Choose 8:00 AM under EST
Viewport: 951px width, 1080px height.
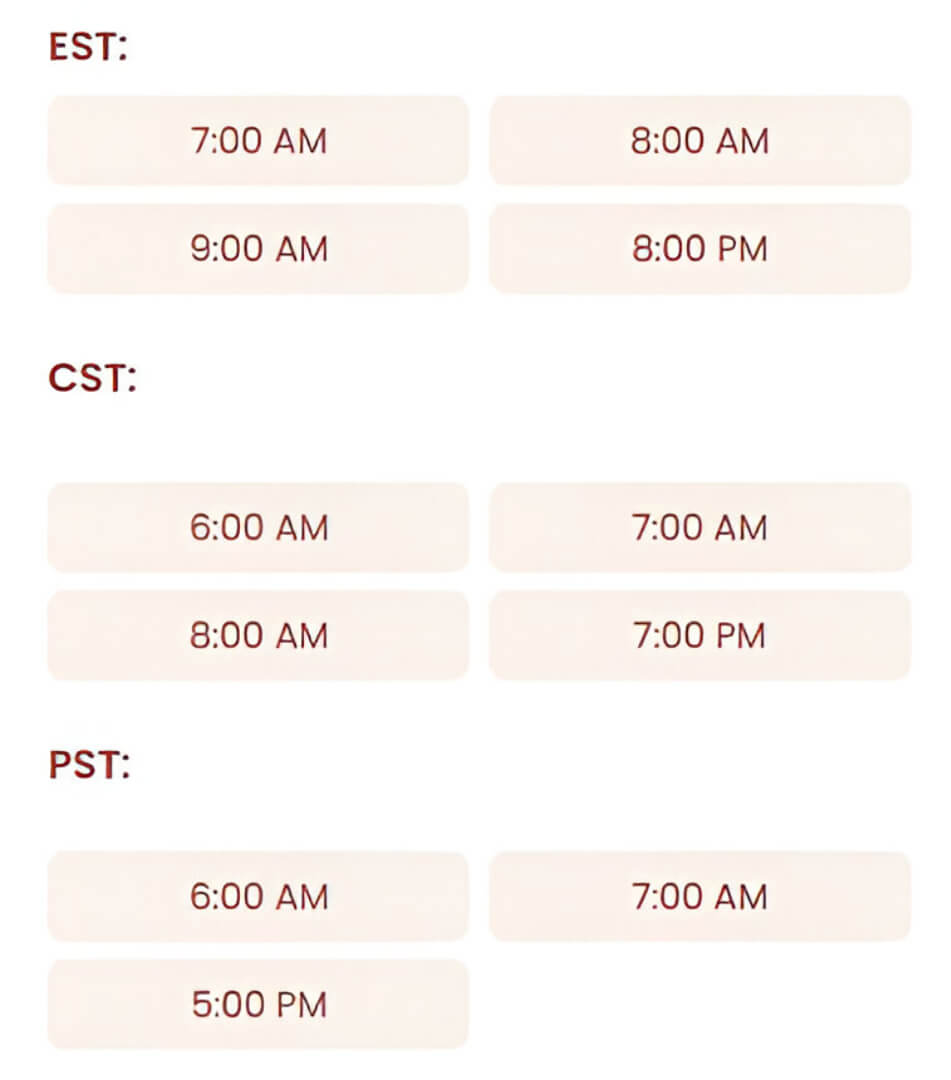point(700,141)
